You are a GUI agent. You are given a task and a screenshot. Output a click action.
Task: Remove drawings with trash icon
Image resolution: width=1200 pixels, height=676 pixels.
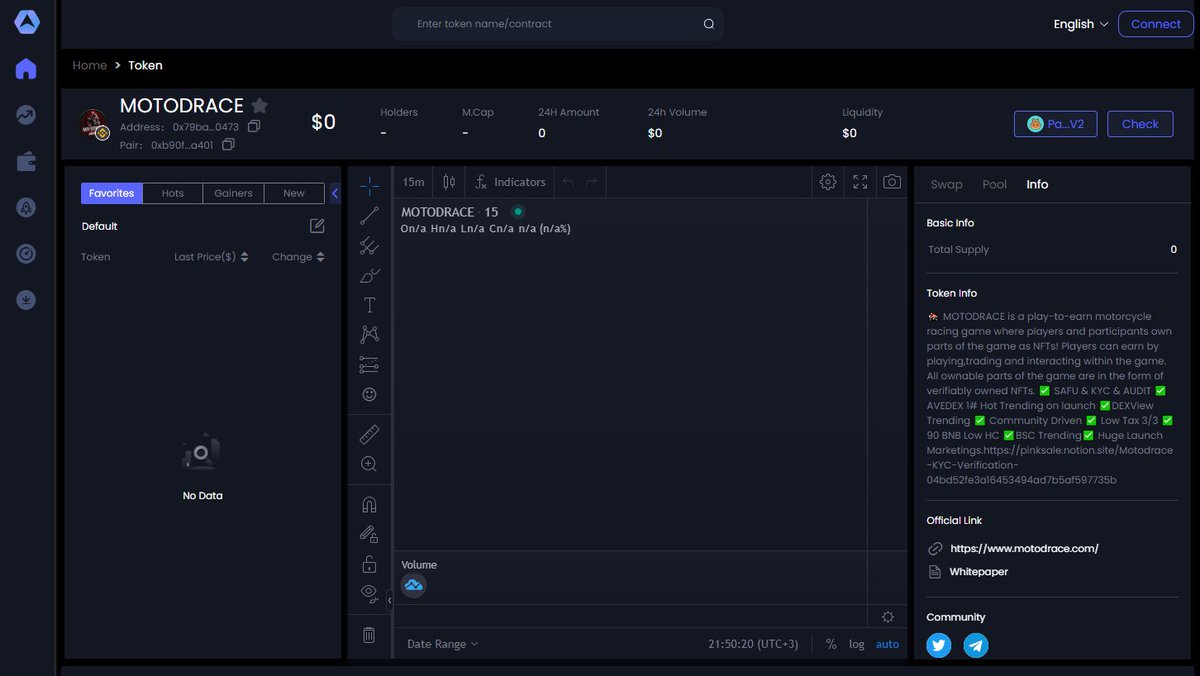click(369, 635)
